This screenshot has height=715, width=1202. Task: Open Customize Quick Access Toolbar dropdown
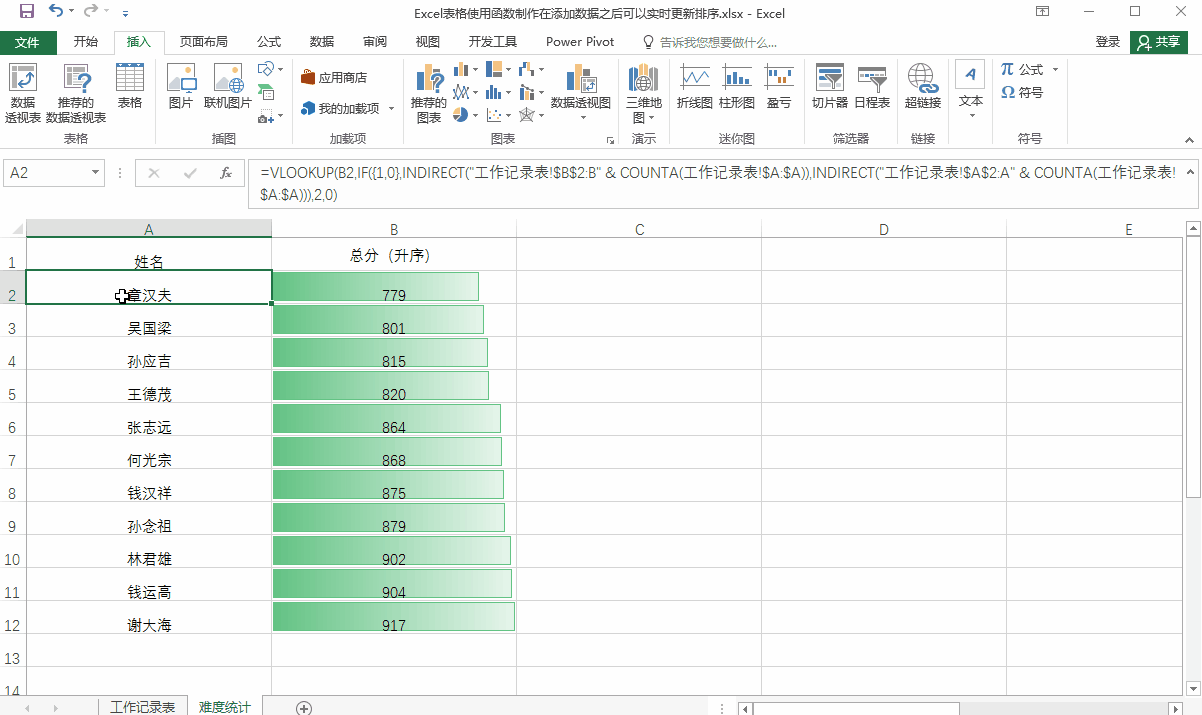tap(125, 13)
